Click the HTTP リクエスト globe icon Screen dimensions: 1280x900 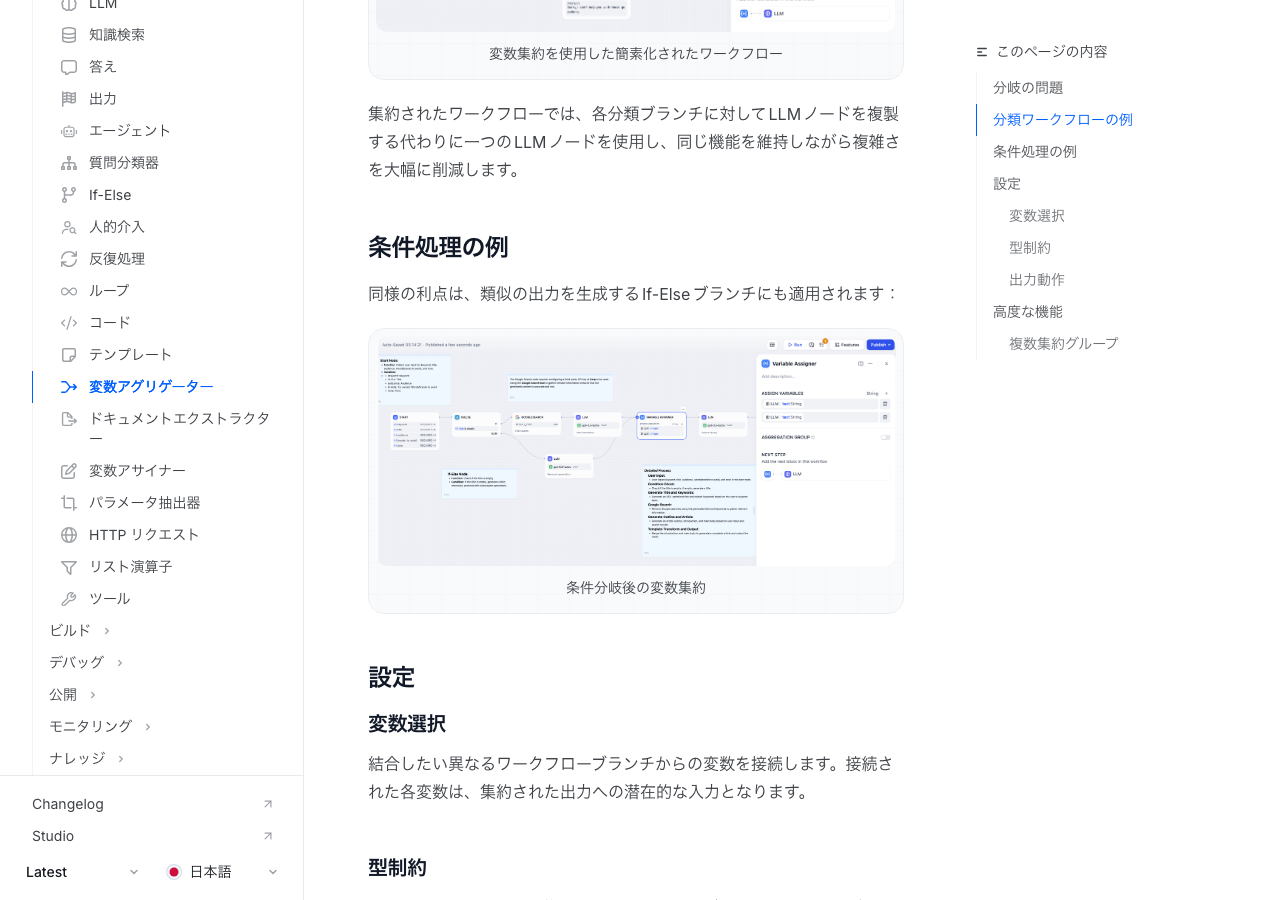point(69,535)
